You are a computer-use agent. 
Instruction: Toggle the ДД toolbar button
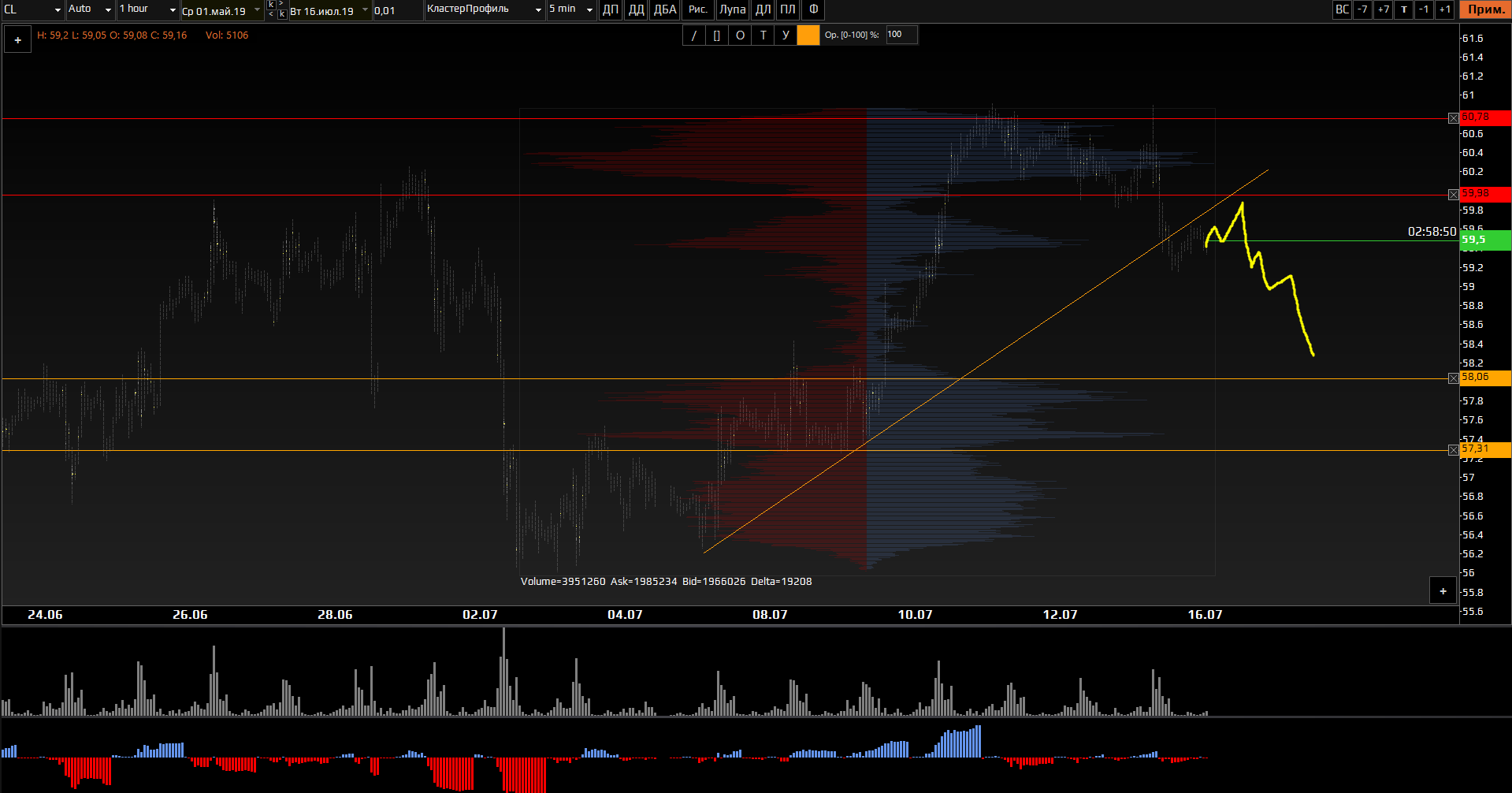636,9
